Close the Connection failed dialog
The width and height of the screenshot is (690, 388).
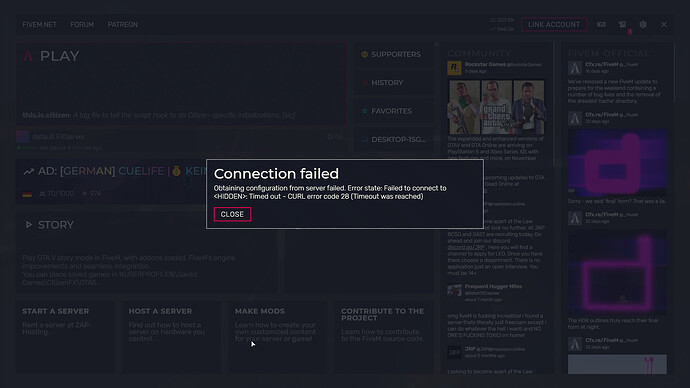tap(232, 214)
